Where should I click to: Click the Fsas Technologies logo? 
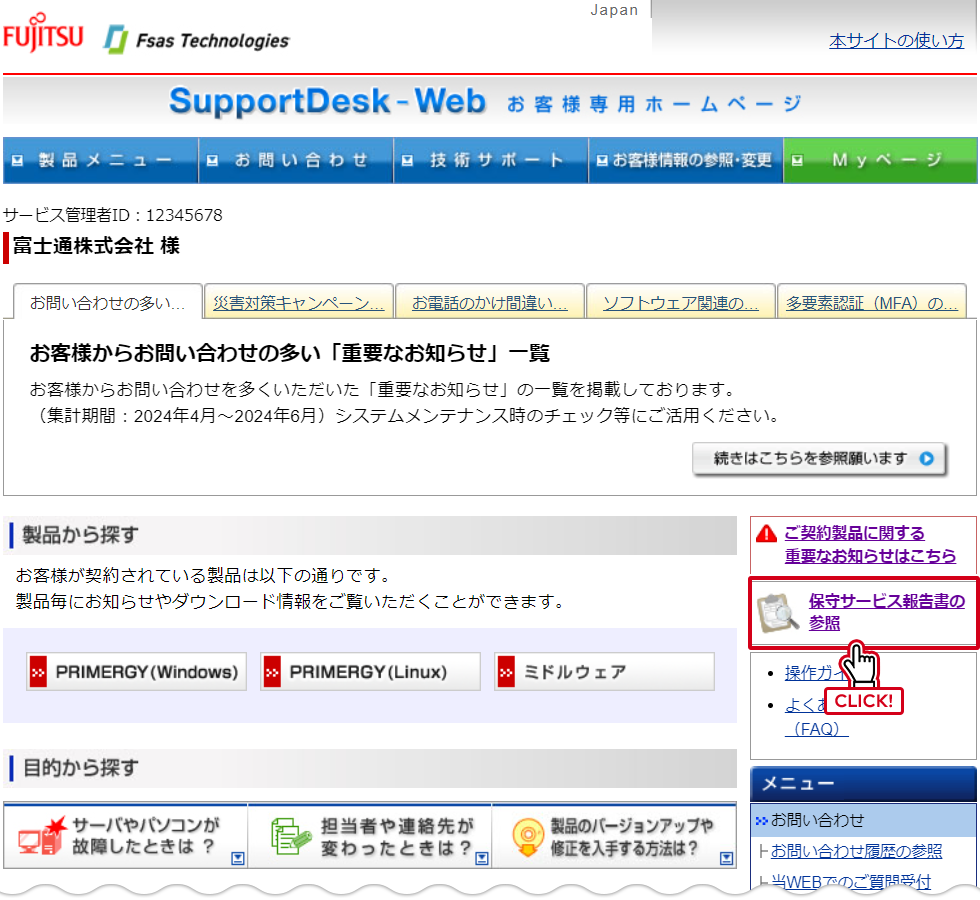pyautogui.click(x=196, y=40)
